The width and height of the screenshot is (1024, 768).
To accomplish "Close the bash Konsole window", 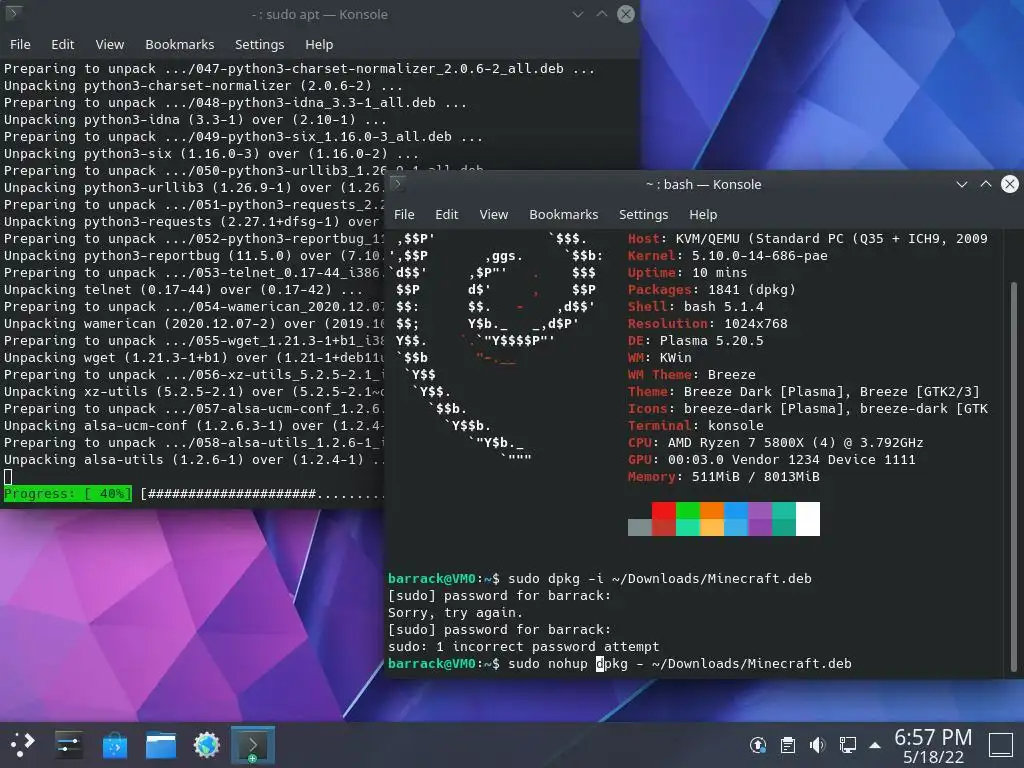I will point(1010,184).
